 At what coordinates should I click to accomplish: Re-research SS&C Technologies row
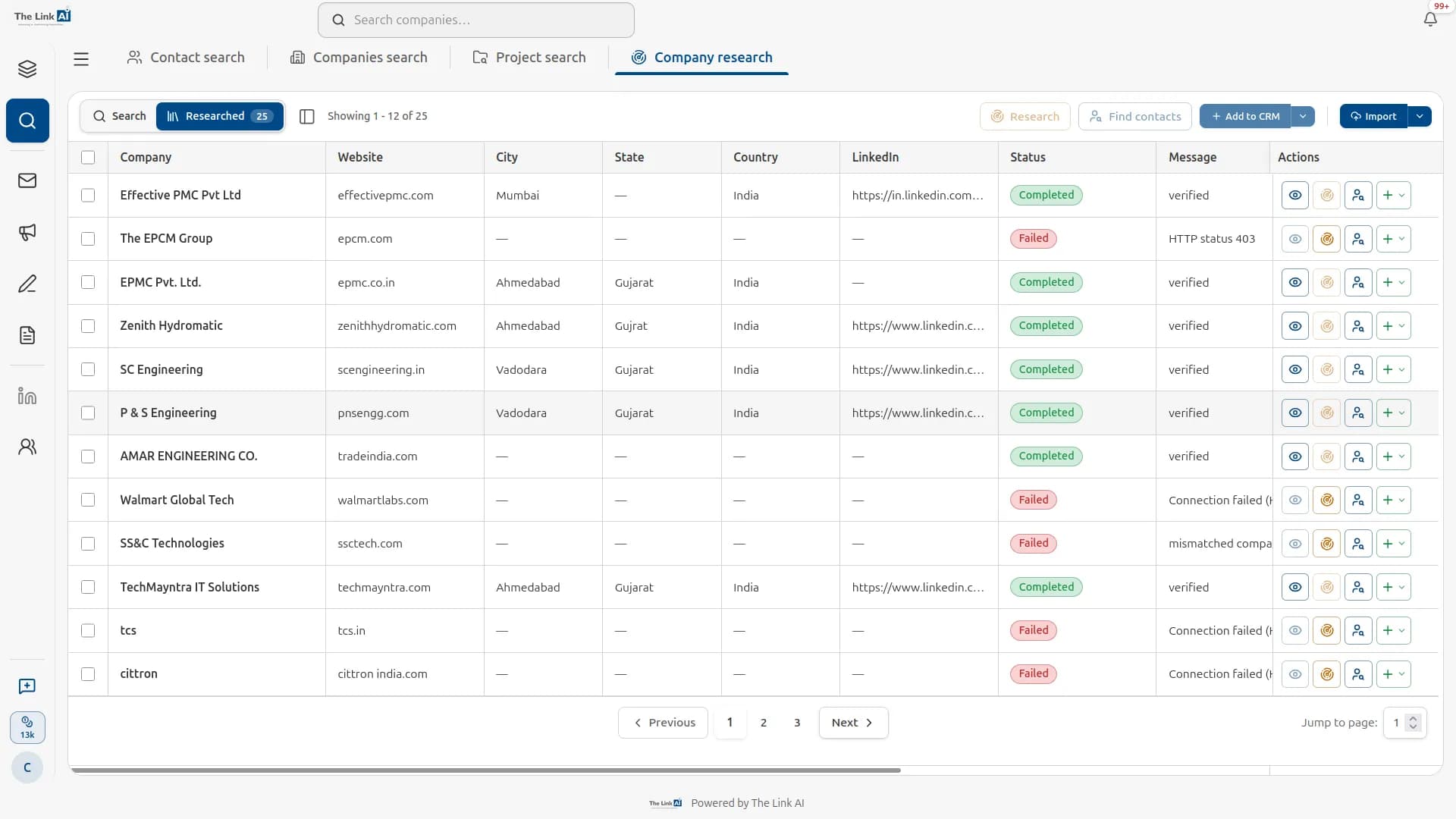pos(1327,544)
